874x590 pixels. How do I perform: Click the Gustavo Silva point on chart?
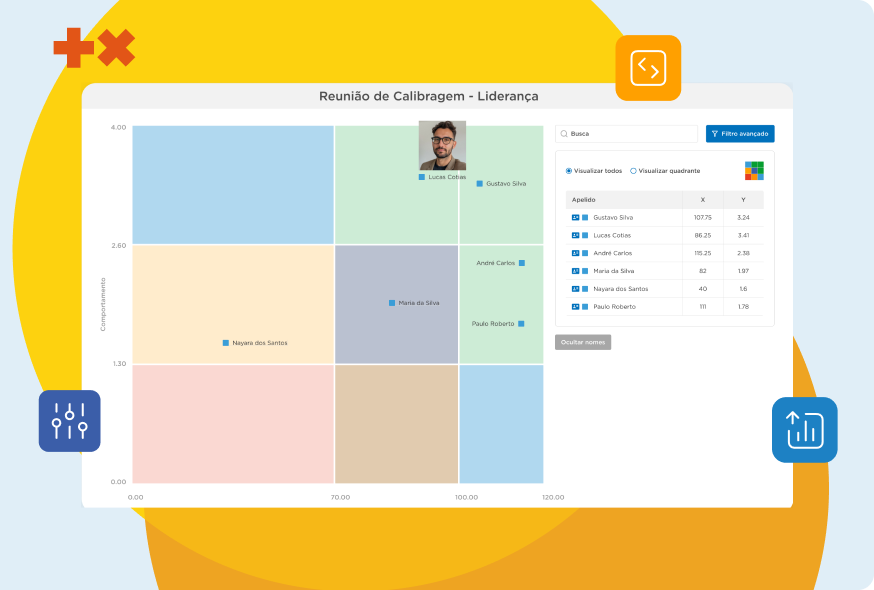(480, 184)
